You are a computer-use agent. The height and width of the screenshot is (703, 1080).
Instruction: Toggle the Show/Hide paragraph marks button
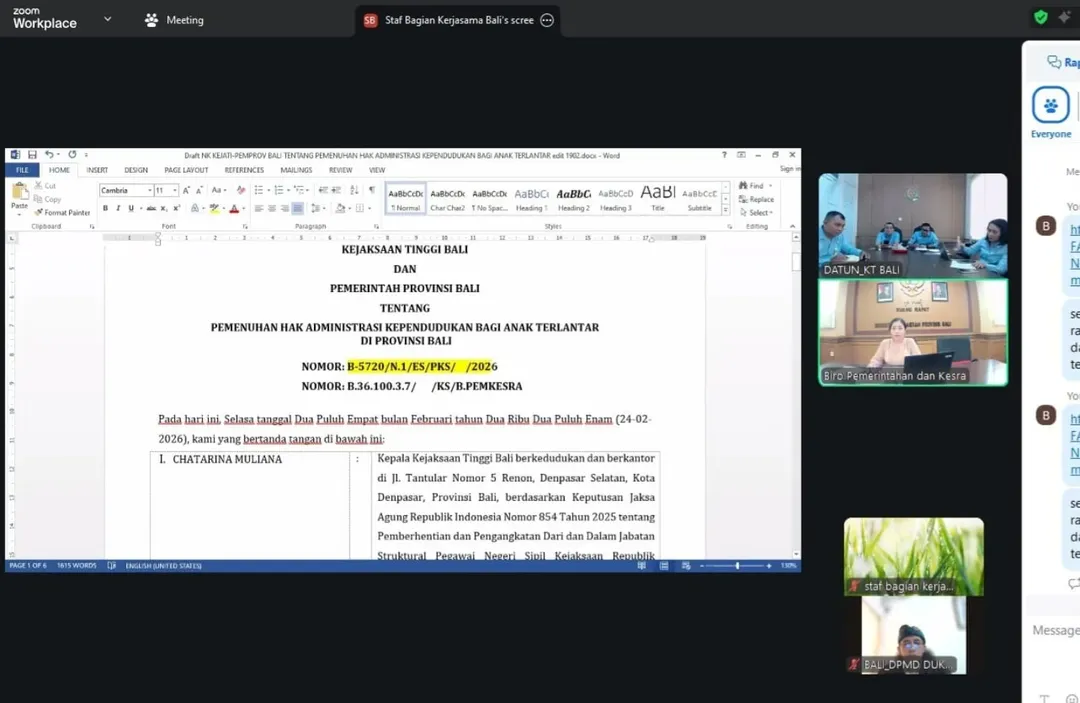[x=372, y=190]
